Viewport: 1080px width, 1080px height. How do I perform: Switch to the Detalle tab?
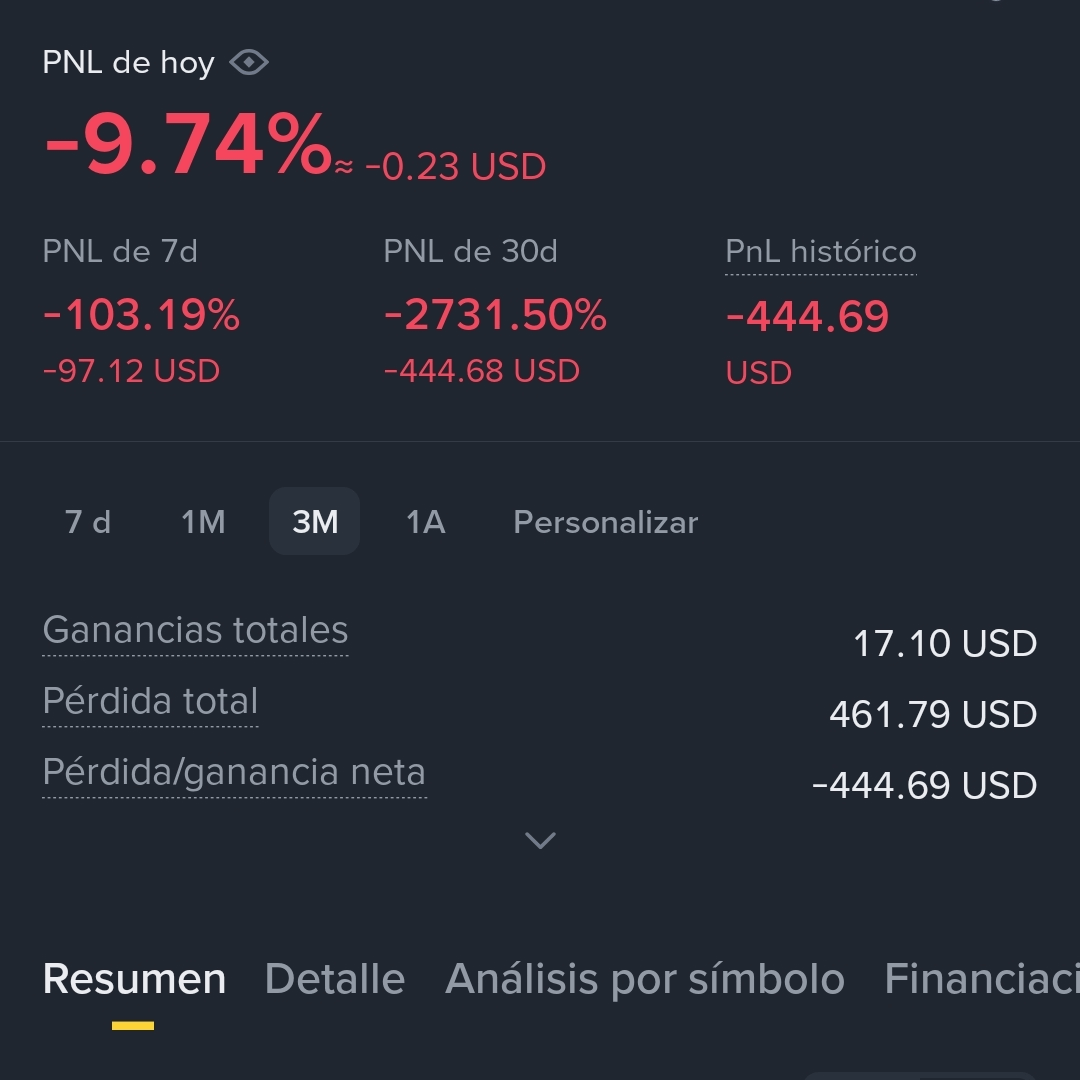coord(335,979)
